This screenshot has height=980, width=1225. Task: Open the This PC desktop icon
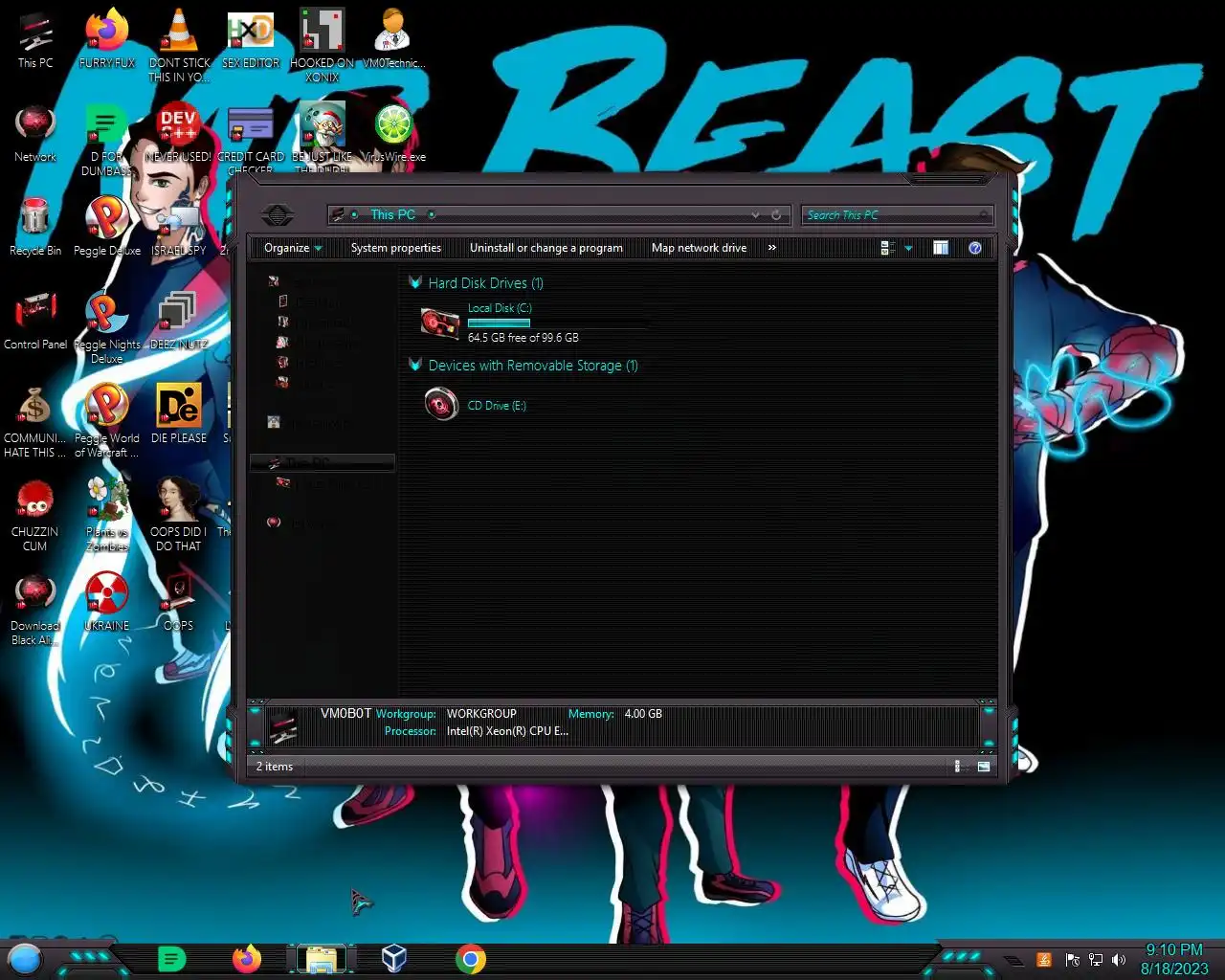coord(35,38)
